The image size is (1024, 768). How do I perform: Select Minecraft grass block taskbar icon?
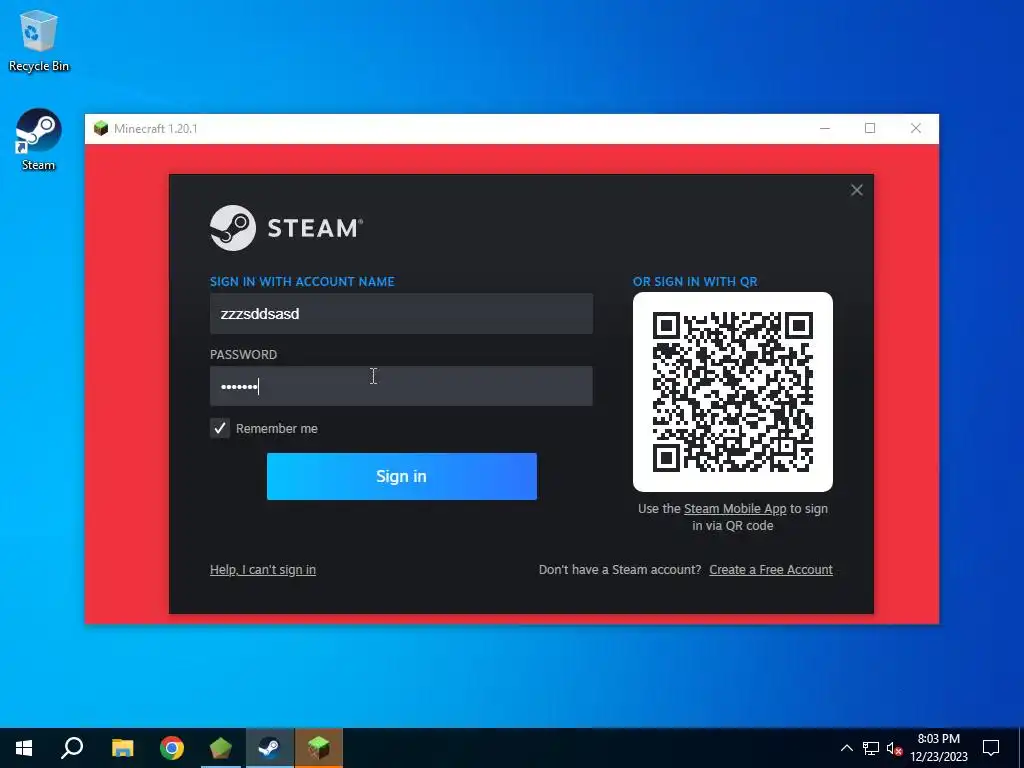pos(319,748)
